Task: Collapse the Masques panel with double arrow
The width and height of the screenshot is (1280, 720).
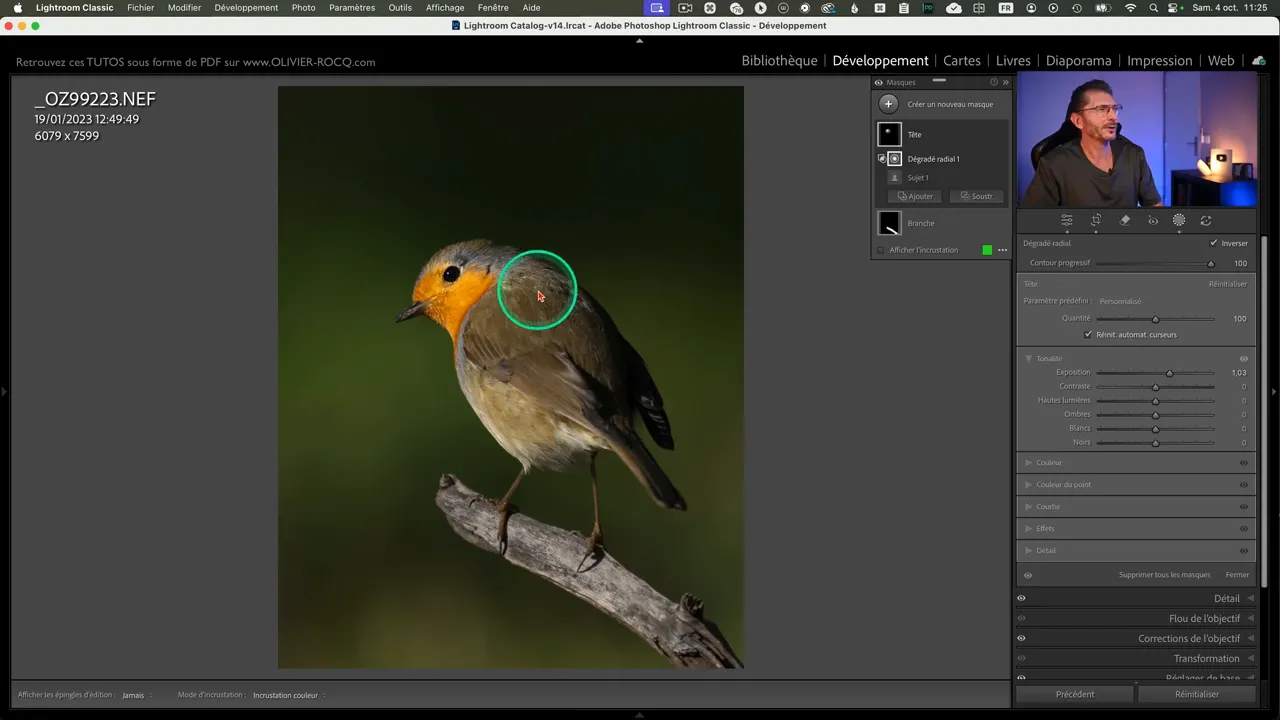Action: [1005, 83]
